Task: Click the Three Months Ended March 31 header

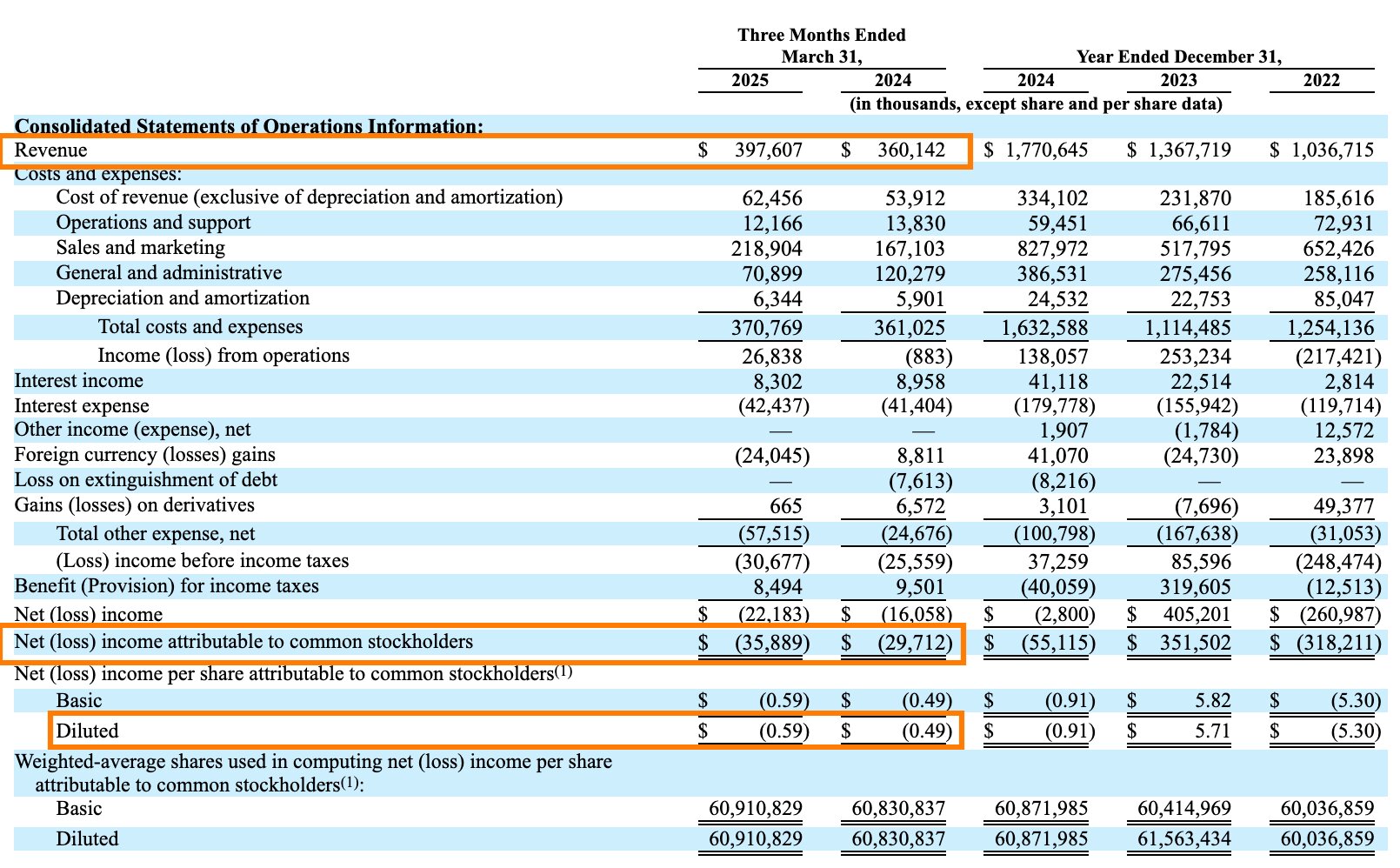Action: [821, 46]
